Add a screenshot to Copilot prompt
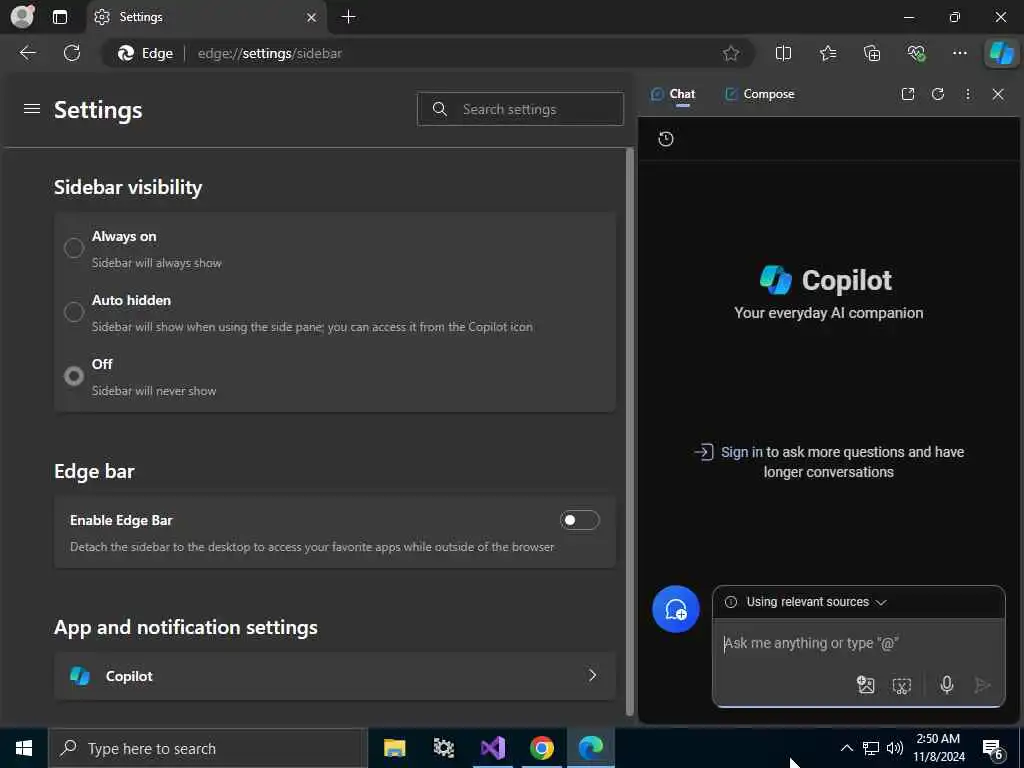This screenshot has width=1024, height=768. [x=902, y=685]
